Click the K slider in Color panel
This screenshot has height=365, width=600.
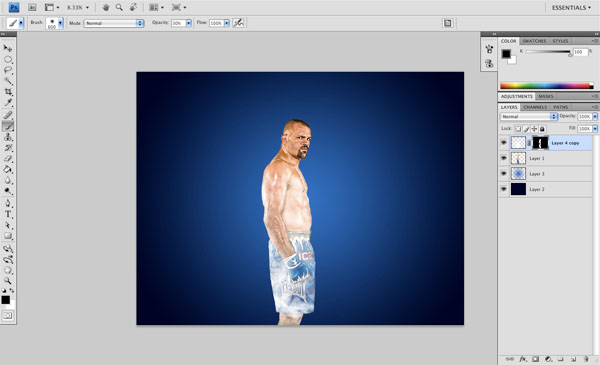548,52
